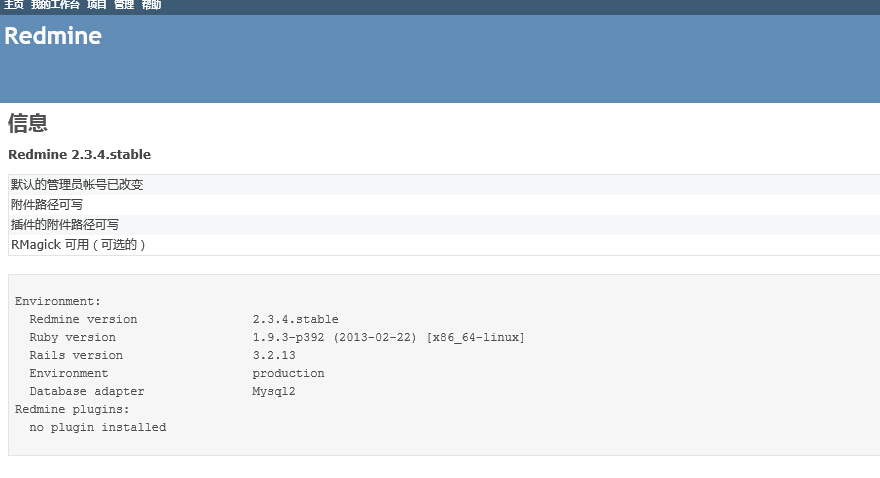Click the no plugin installed text
This screenshot has height=478, width=880.
[x=98, y=427]
